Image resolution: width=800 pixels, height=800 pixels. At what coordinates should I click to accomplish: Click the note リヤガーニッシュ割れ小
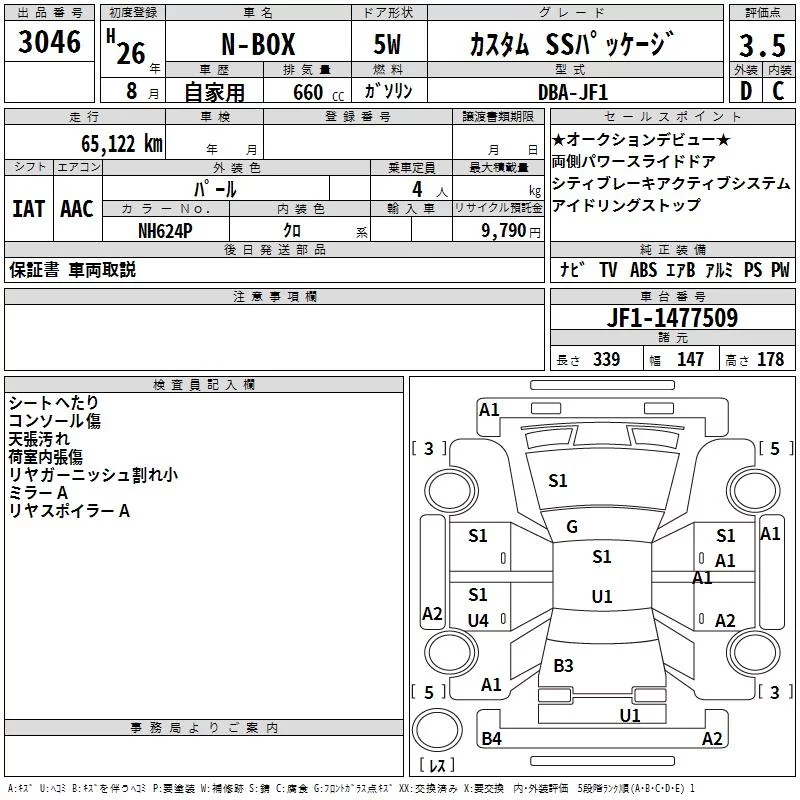coord(93,475)
